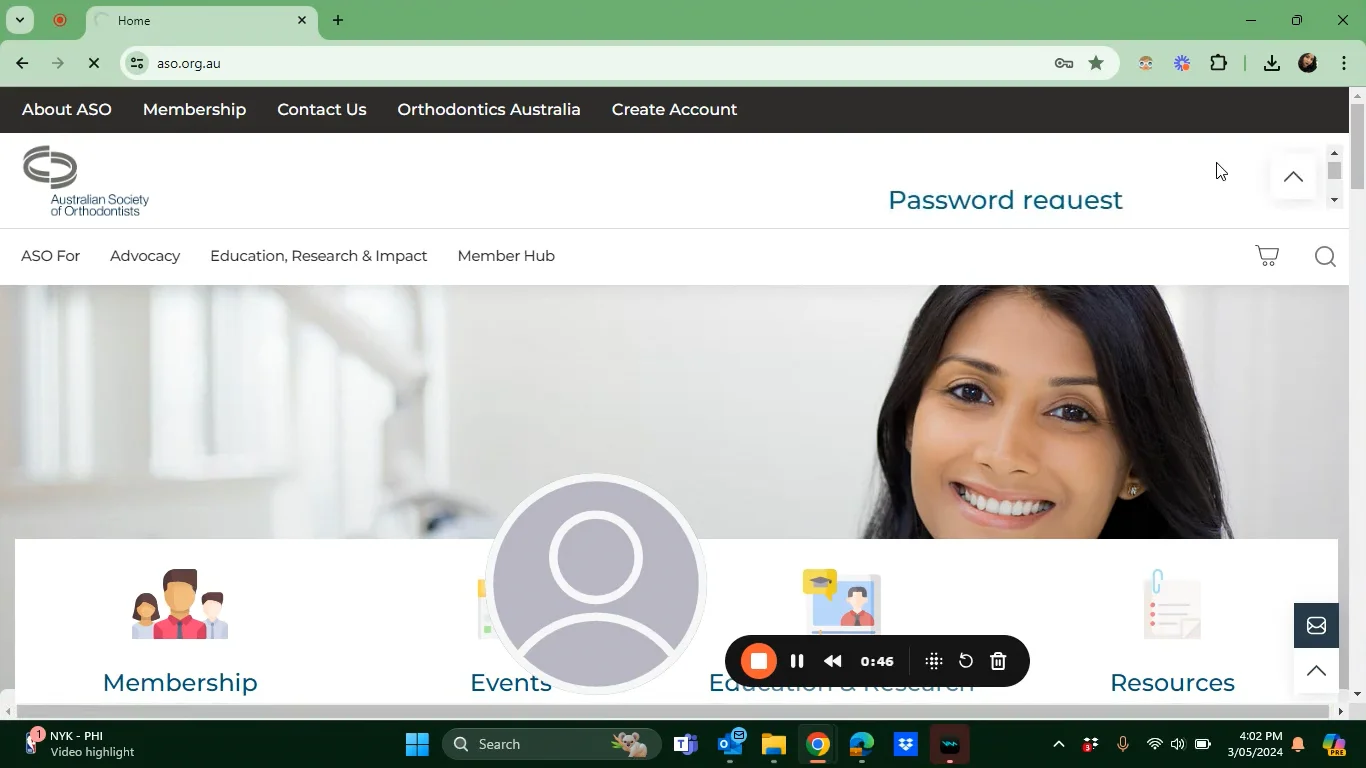
Task: Click the Password request heading
Action: click(1005, 200)
